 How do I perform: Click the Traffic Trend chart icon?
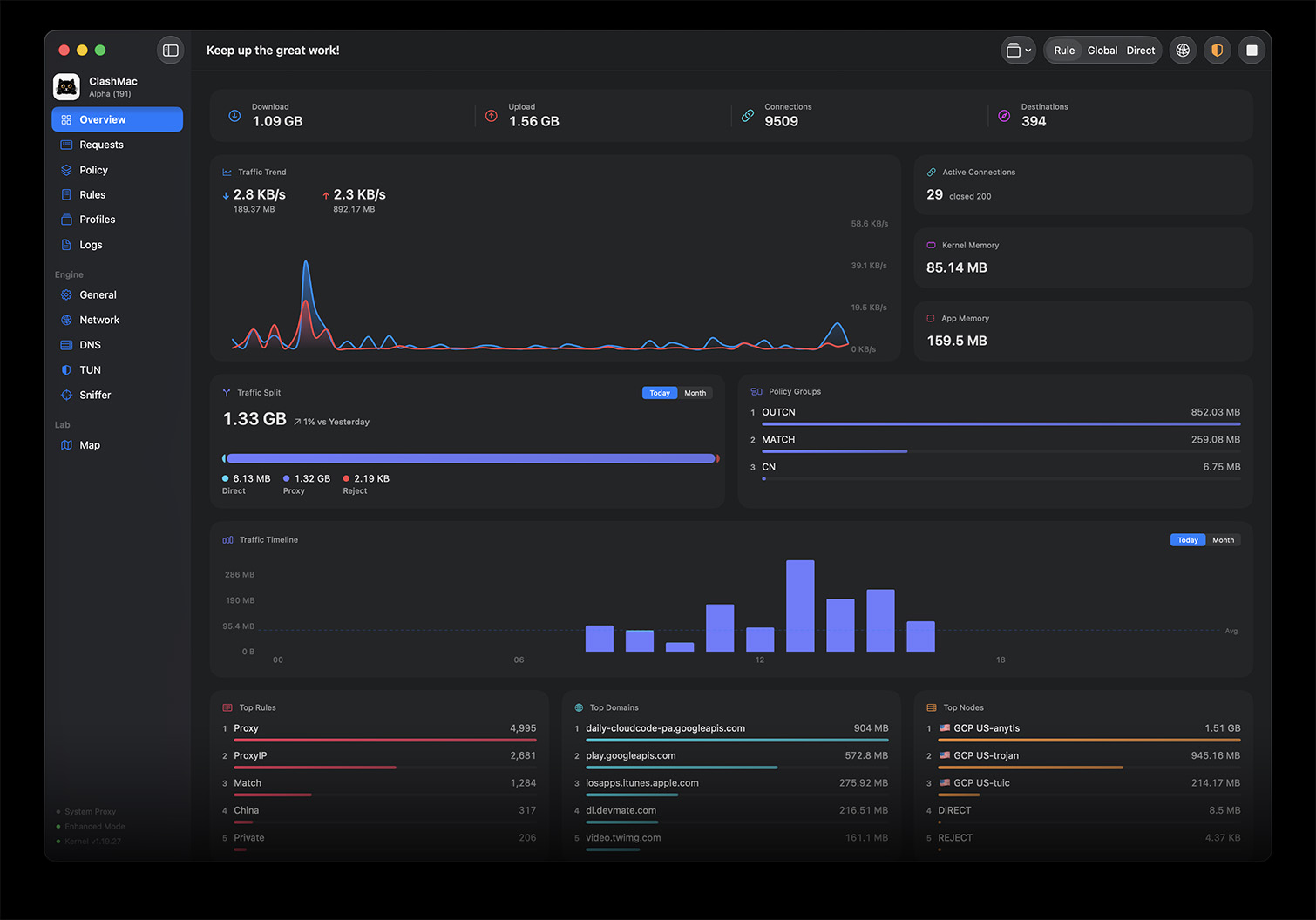point(227,172)
